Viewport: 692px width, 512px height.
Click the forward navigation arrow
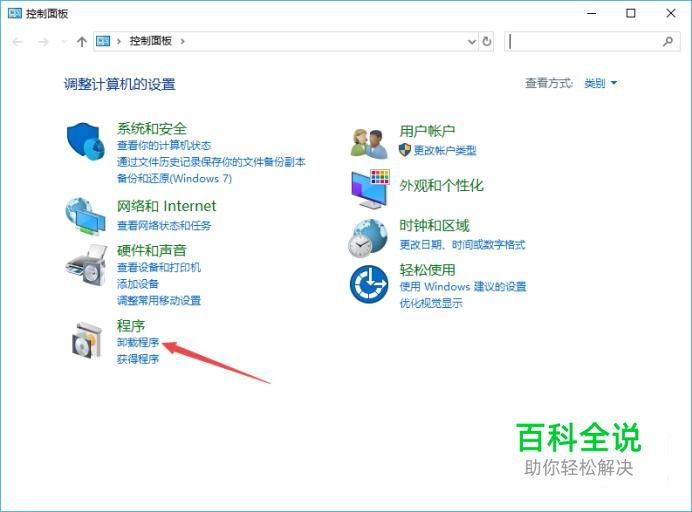pyautogui.click(x=43, y=42)
